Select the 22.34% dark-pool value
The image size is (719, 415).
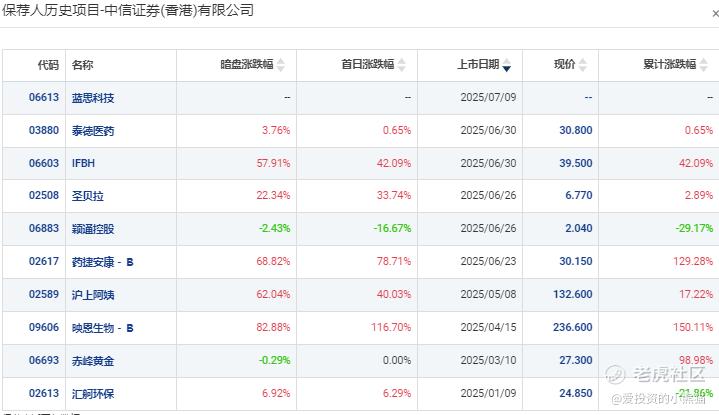coord(273,195)
